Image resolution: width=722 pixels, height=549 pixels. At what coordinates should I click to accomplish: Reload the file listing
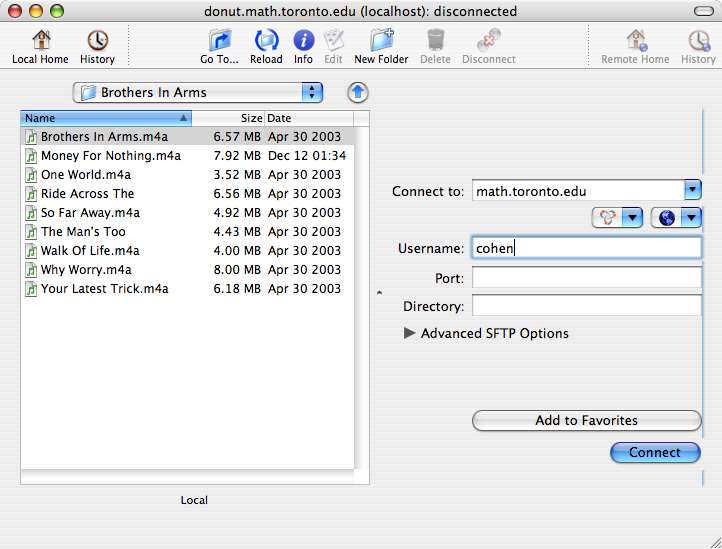tap(266, 47)
